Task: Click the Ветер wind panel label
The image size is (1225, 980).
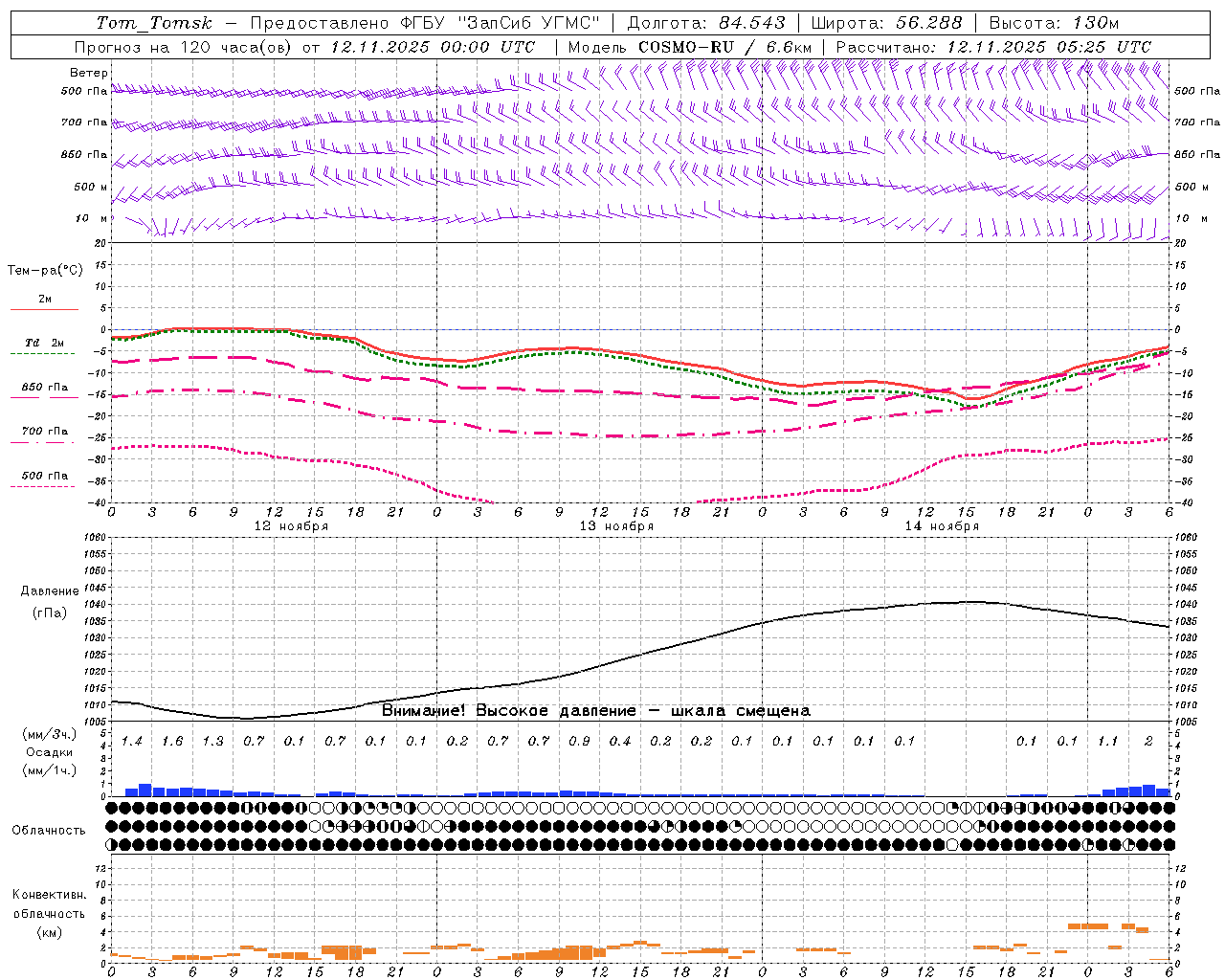Action: tap(89, 73)
